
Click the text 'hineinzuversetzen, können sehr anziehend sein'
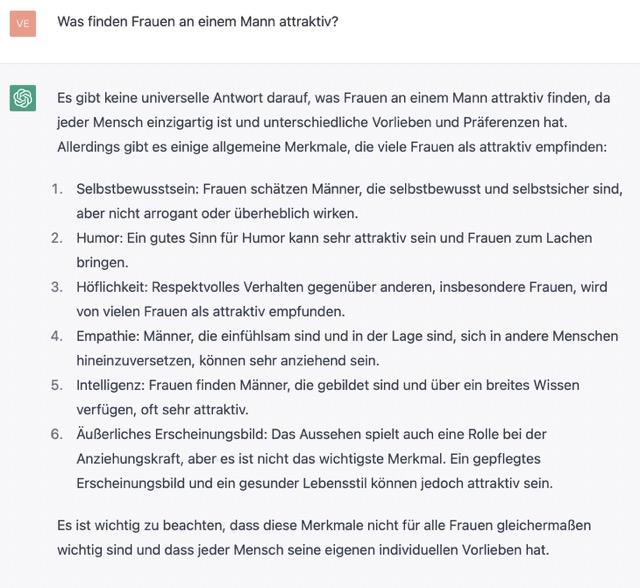coord(227,360)
